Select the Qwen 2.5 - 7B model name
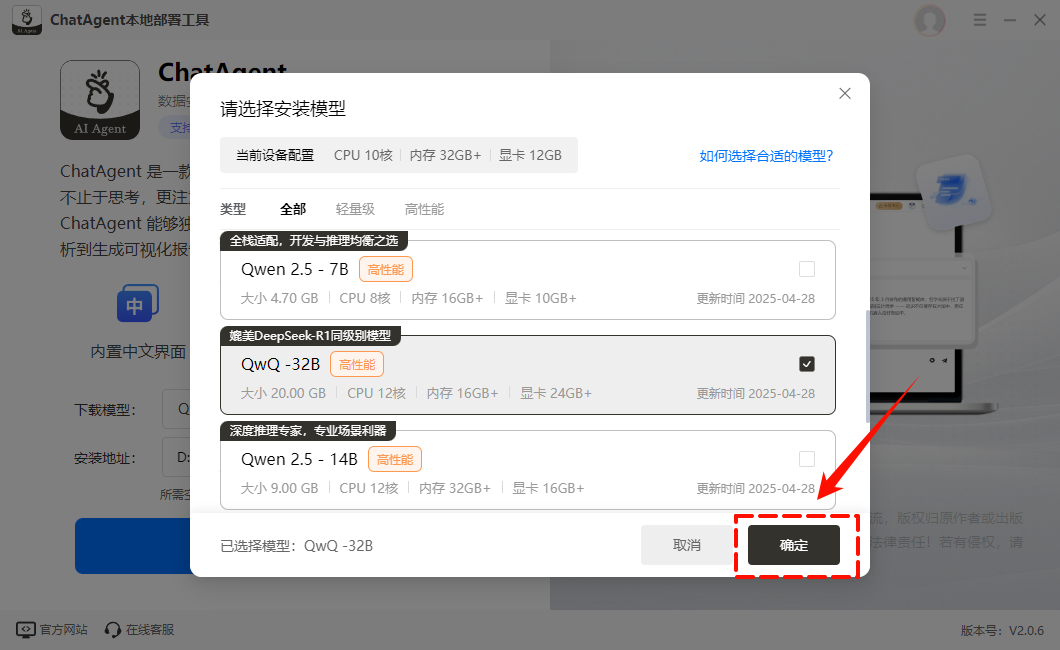 (x=295, y=270)
